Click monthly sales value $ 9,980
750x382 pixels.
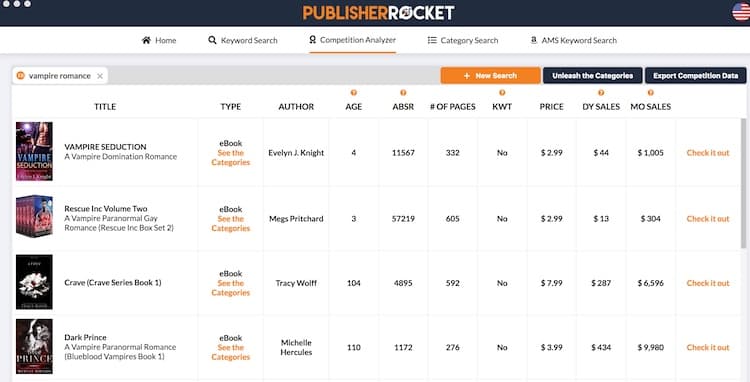point(651,348)
